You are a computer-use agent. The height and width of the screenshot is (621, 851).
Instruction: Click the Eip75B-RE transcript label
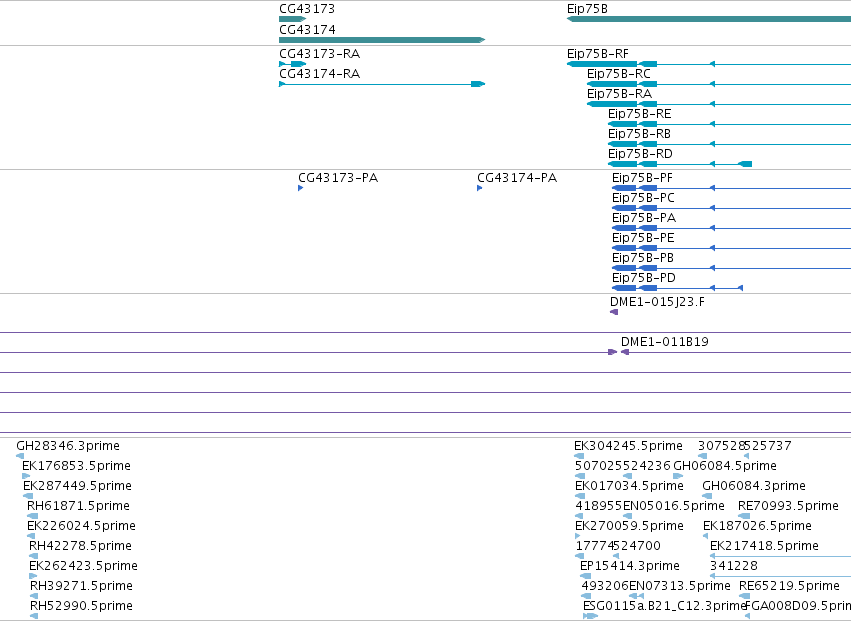tap(639, 114)
